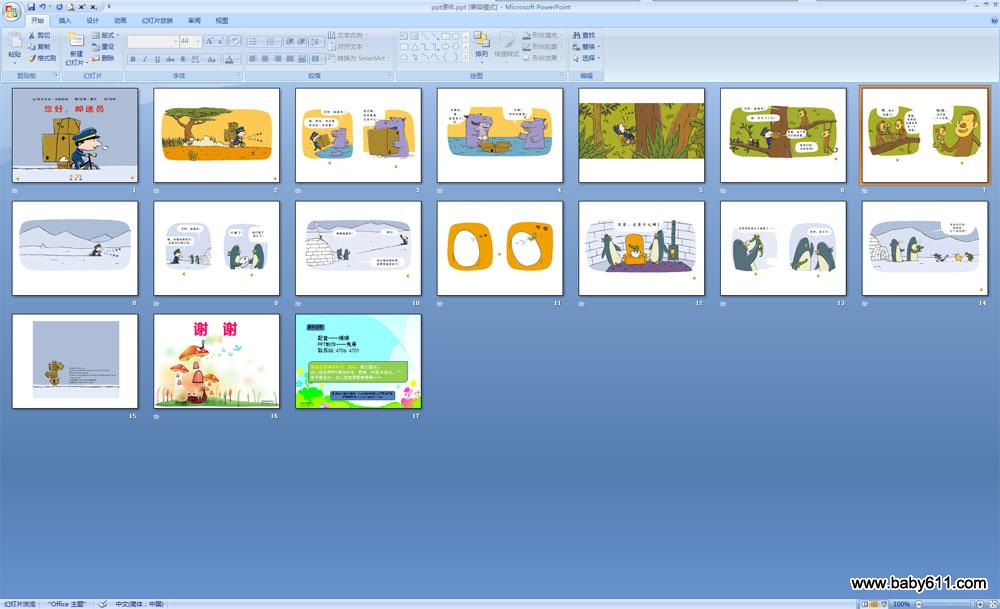Redo the last action in Quick Access Toolbar
This screenshot has height=609, width=1000.
[59, 7]
